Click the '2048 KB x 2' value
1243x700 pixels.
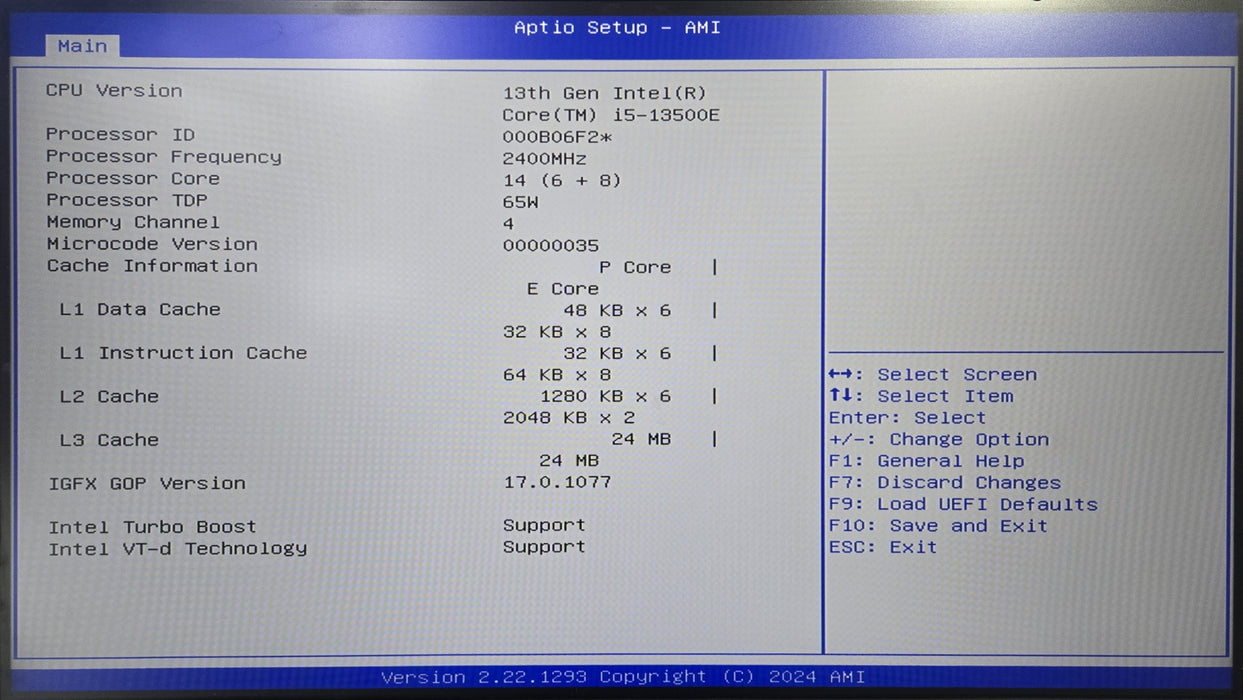click(568, 418)
